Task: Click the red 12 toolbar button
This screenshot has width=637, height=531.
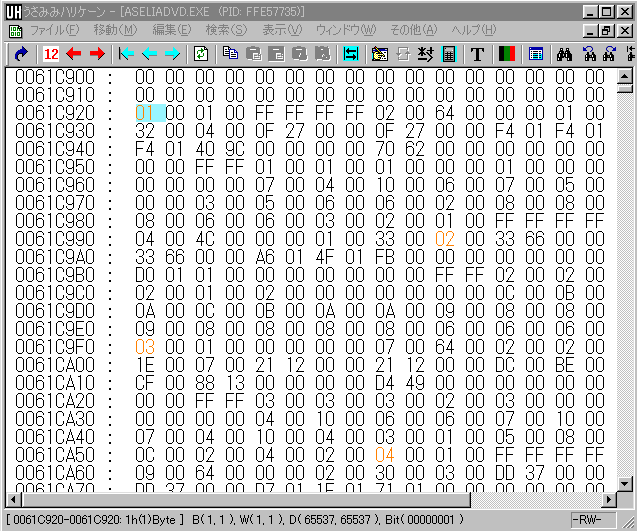Action: click(51, 53)
